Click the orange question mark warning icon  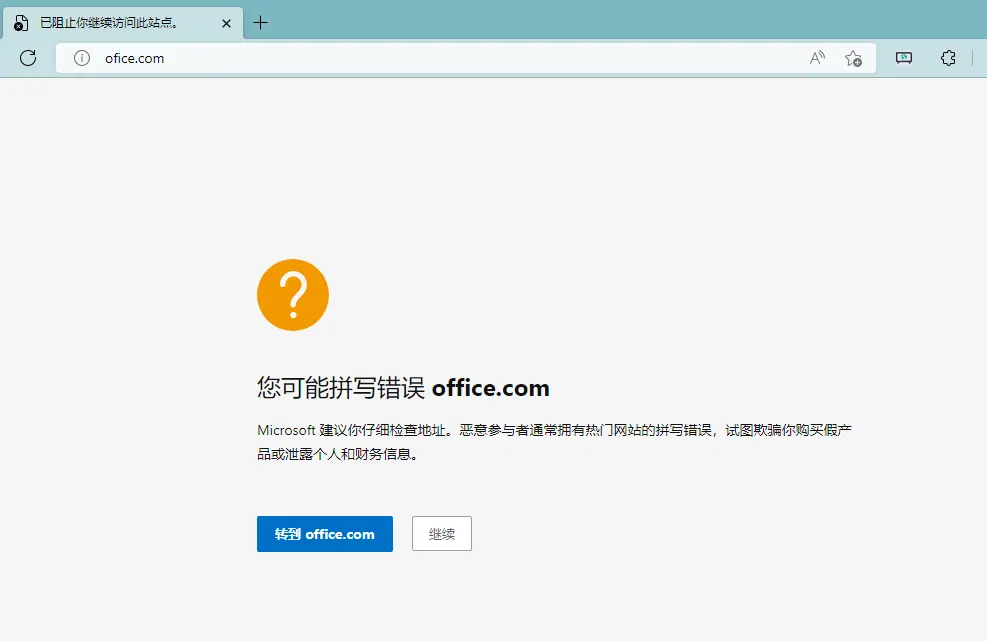tap(293, 295)
